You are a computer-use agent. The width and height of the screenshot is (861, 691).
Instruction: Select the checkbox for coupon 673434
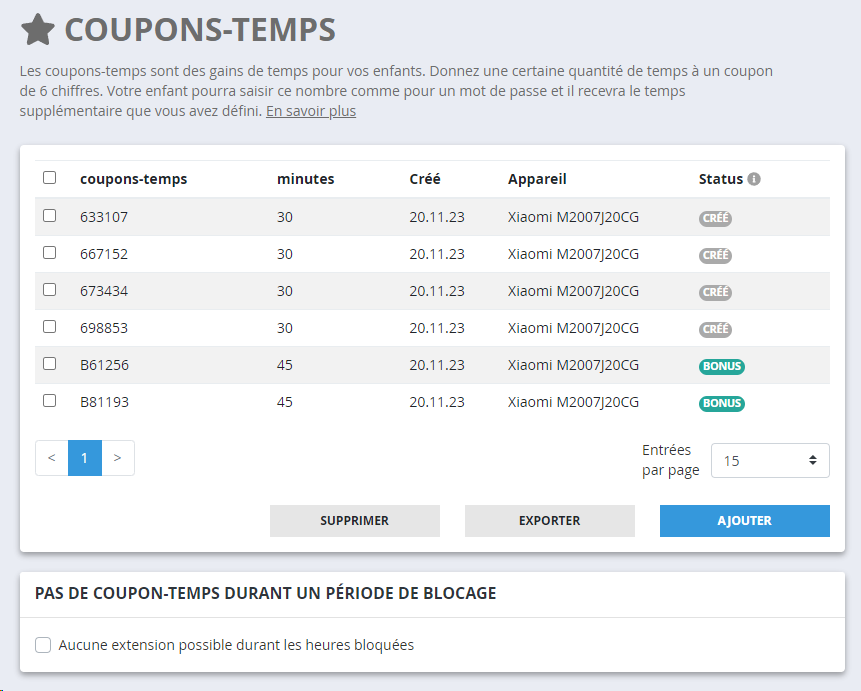coord(49,289)
